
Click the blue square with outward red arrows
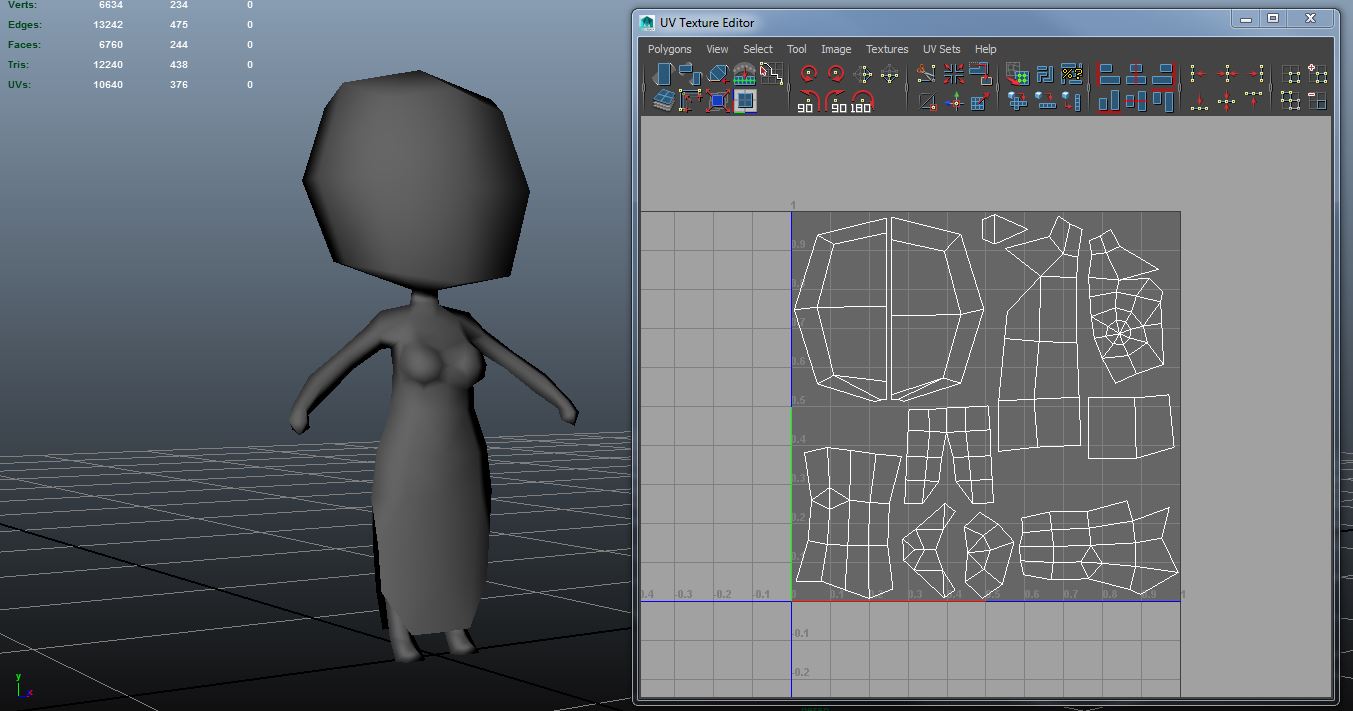tap(717, 100)
